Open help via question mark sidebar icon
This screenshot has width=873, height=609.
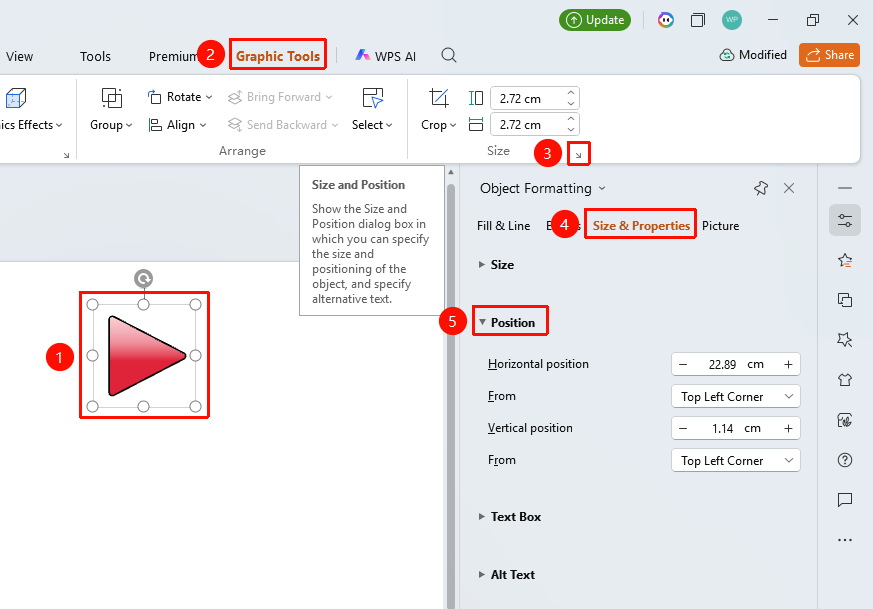coord(845,460)
